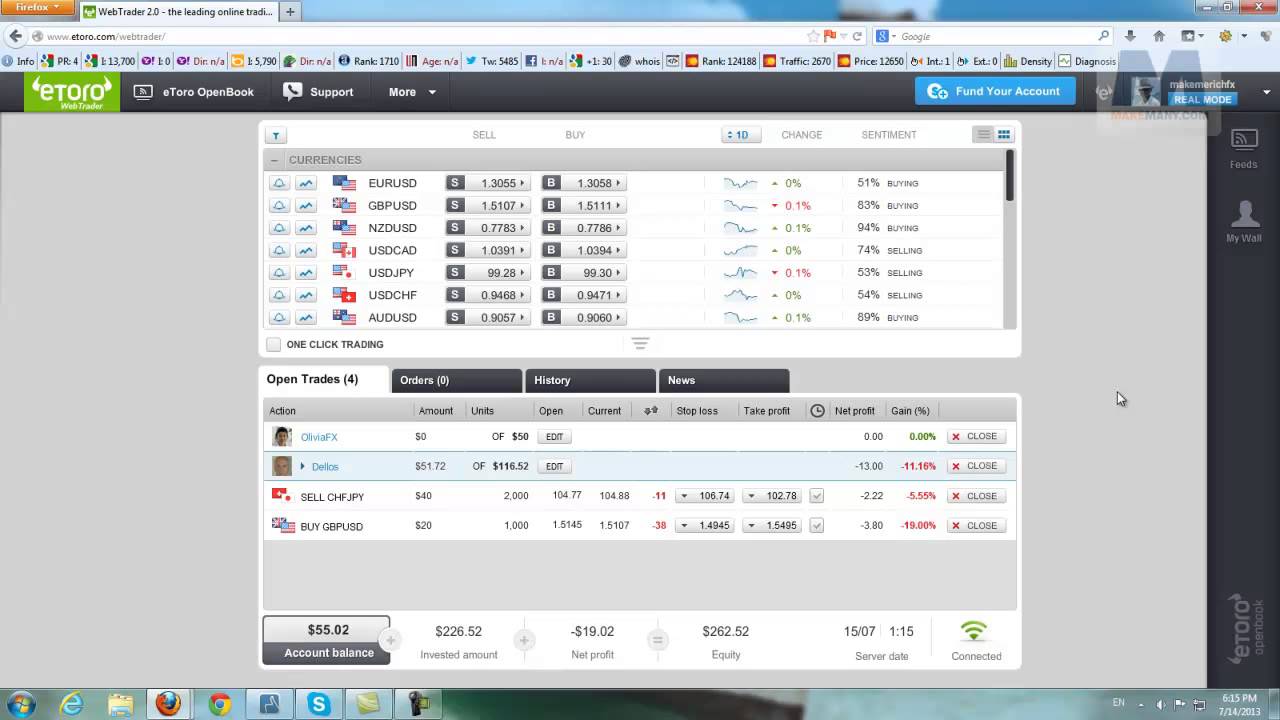The height and width of the screenshot is (720, 1280).
Task: Expand the instruments panel handle
Action: (640, 343)
